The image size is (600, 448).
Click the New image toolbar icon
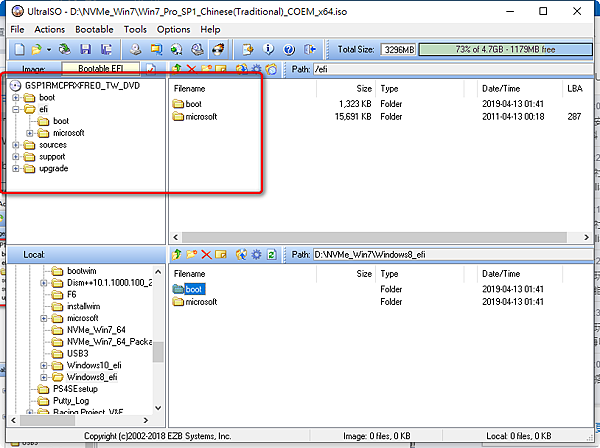pyautogui.click(x=20, y=49)
